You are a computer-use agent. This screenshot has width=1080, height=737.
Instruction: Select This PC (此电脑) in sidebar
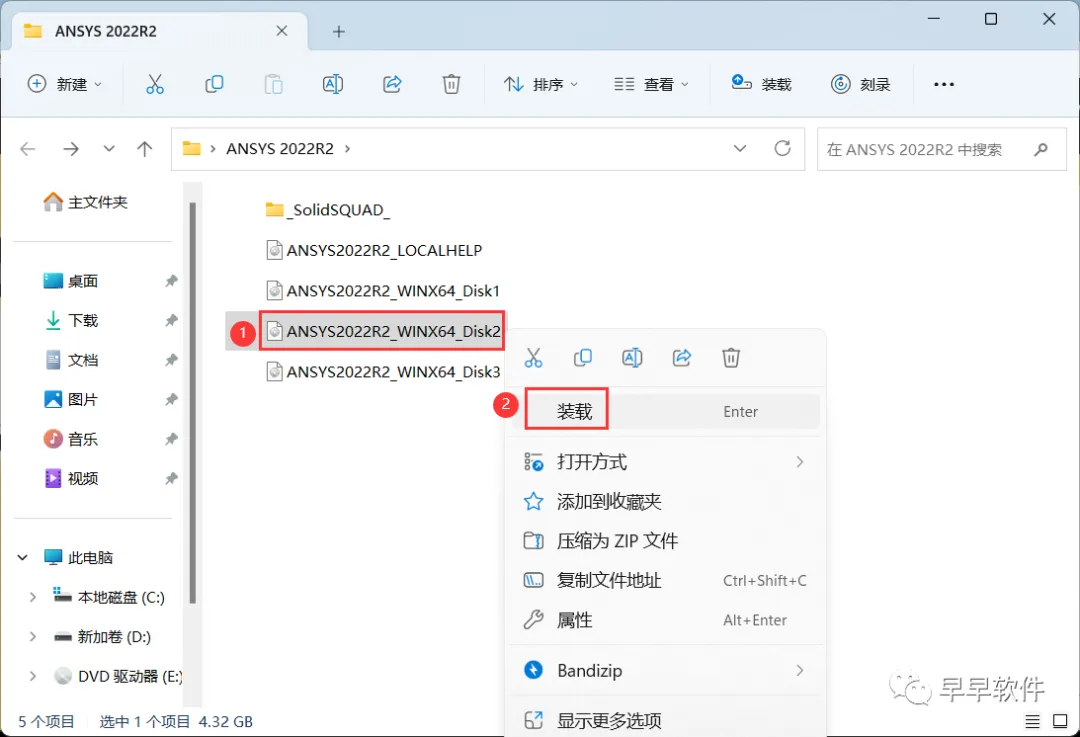[x=78, y=557]
